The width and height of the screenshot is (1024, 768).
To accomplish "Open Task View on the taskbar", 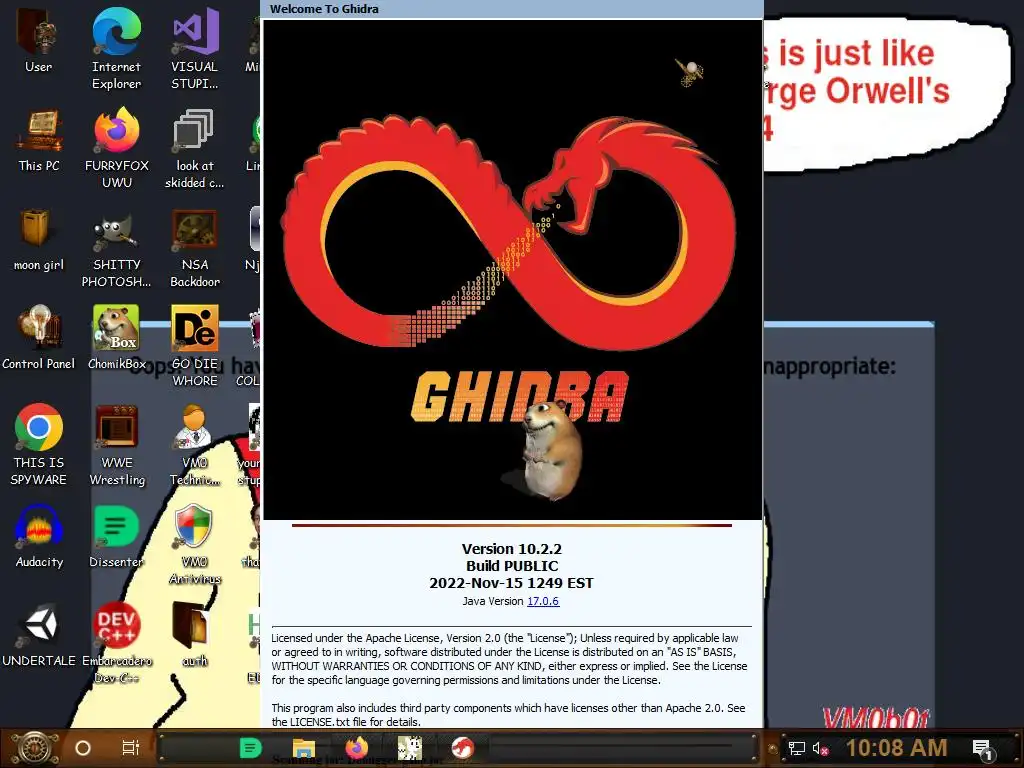I will coord(131,748).
